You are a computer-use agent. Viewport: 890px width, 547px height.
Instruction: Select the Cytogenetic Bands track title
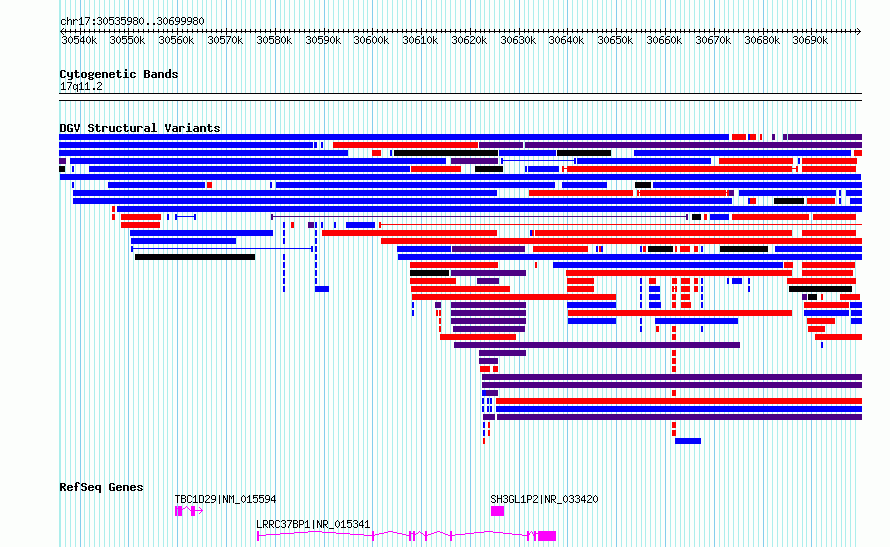coord(119,74)
